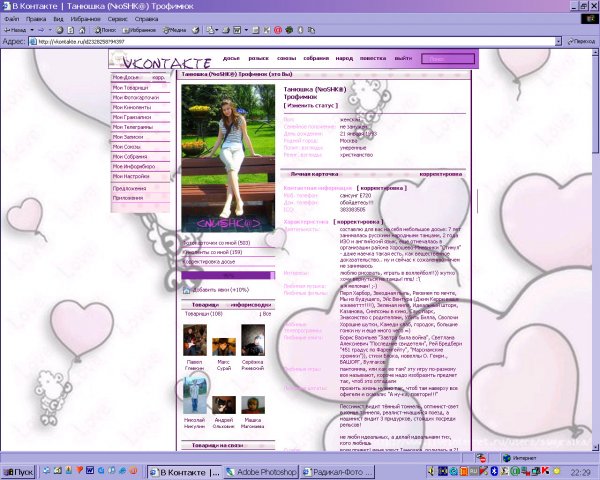Open the Media (Медиа) toolbar panel
Screen dimensions: 600x480
pos(174,30)
